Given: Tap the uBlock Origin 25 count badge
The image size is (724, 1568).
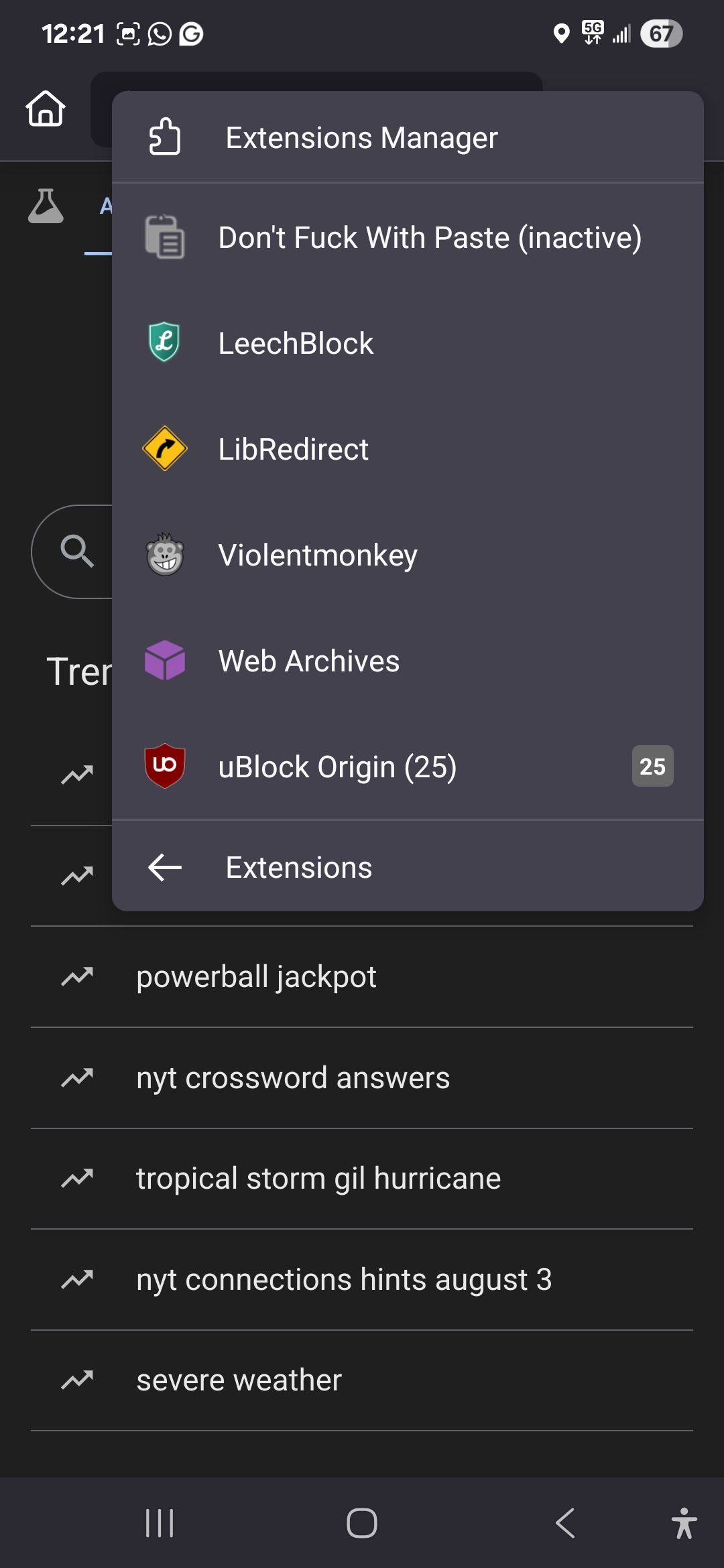Looking at the screenshot, I should [x=652, y=766].
